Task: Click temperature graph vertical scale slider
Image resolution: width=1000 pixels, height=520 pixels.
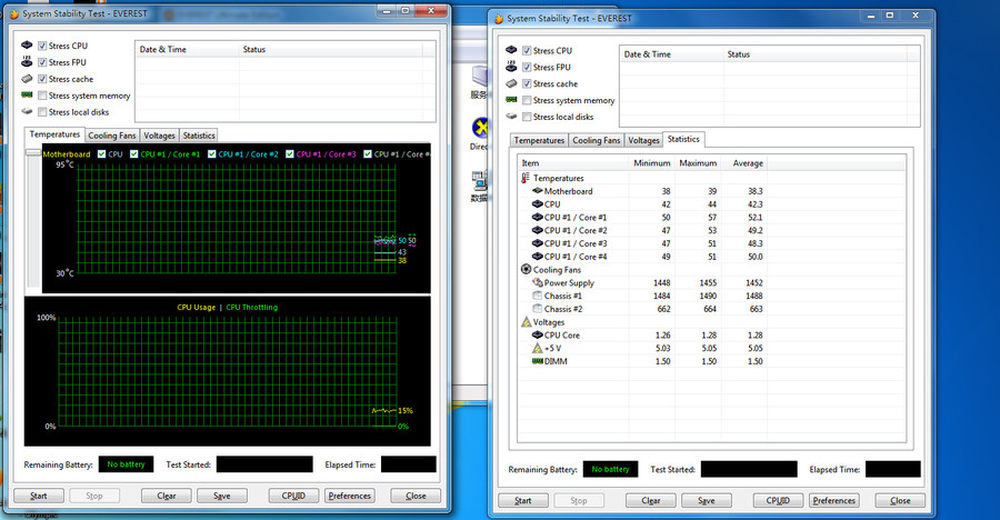Action: 33,153
